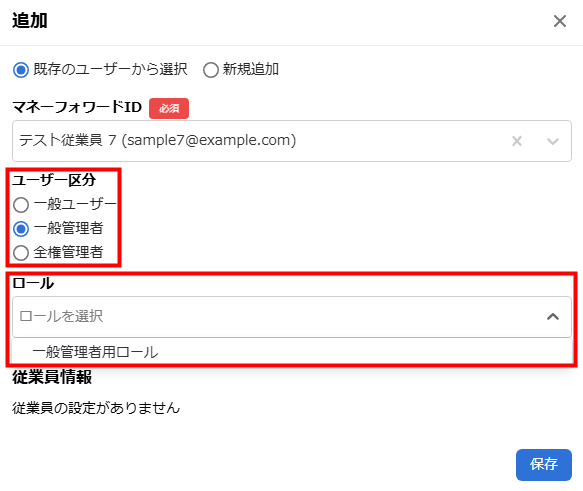Viewport: 583px width, 491px height.
Task: Choose the 新規追加 radio option
Action: coord(210,70)
